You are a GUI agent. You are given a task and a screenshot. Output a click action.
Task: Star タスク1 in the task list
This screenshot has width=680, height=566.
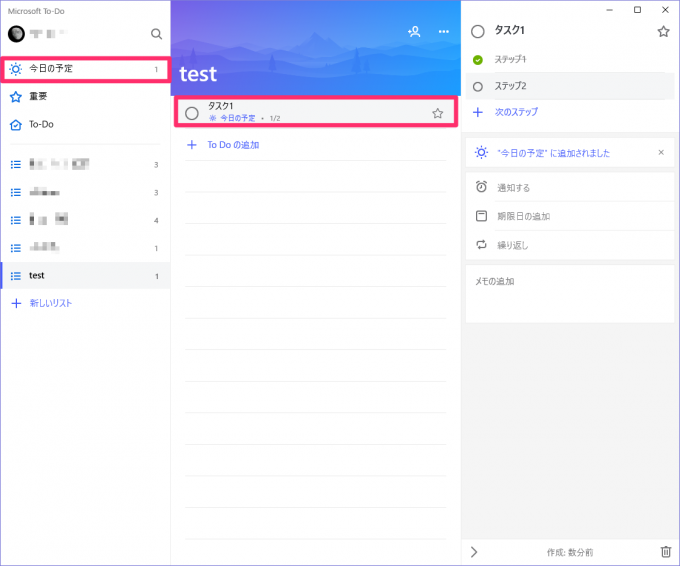438,113
